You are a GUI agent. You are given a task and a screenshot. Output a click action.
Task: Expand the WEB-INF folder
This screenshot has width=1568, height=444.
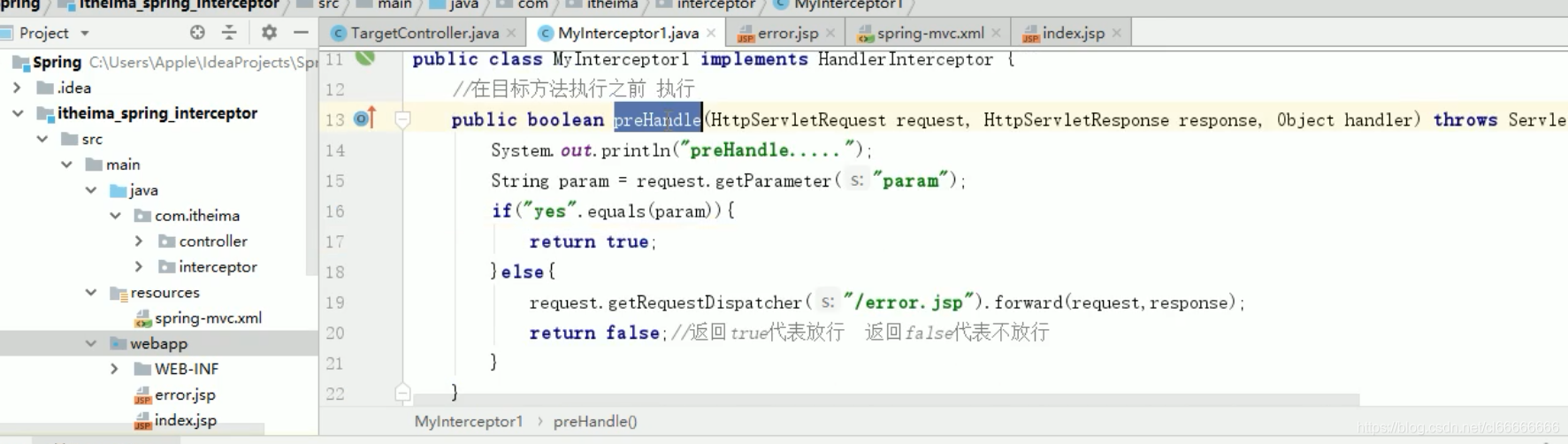(114, 369)
